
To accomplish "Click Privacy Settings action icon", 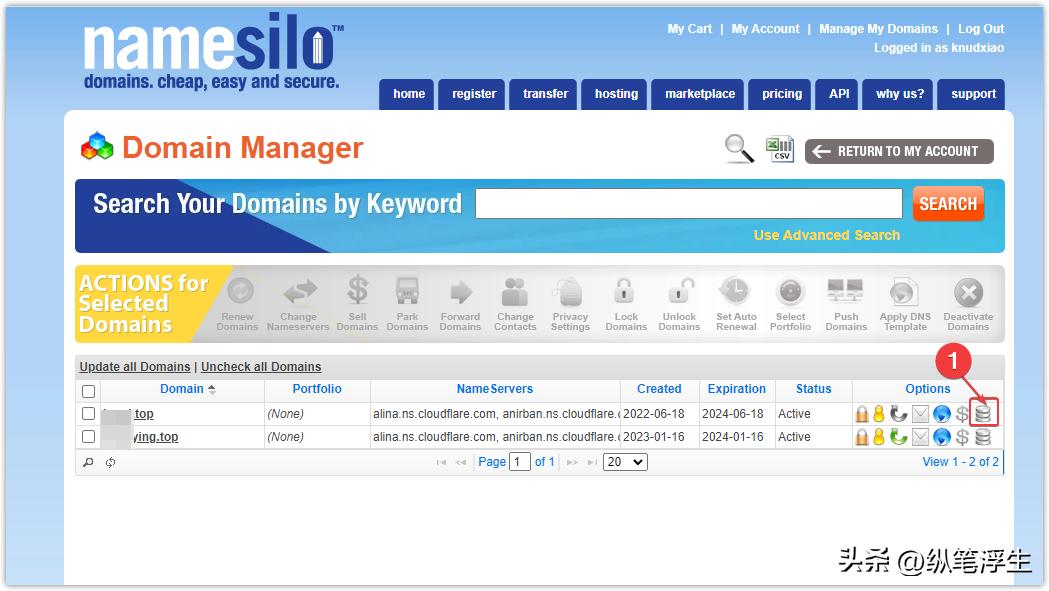I will [x=570, y=292].
